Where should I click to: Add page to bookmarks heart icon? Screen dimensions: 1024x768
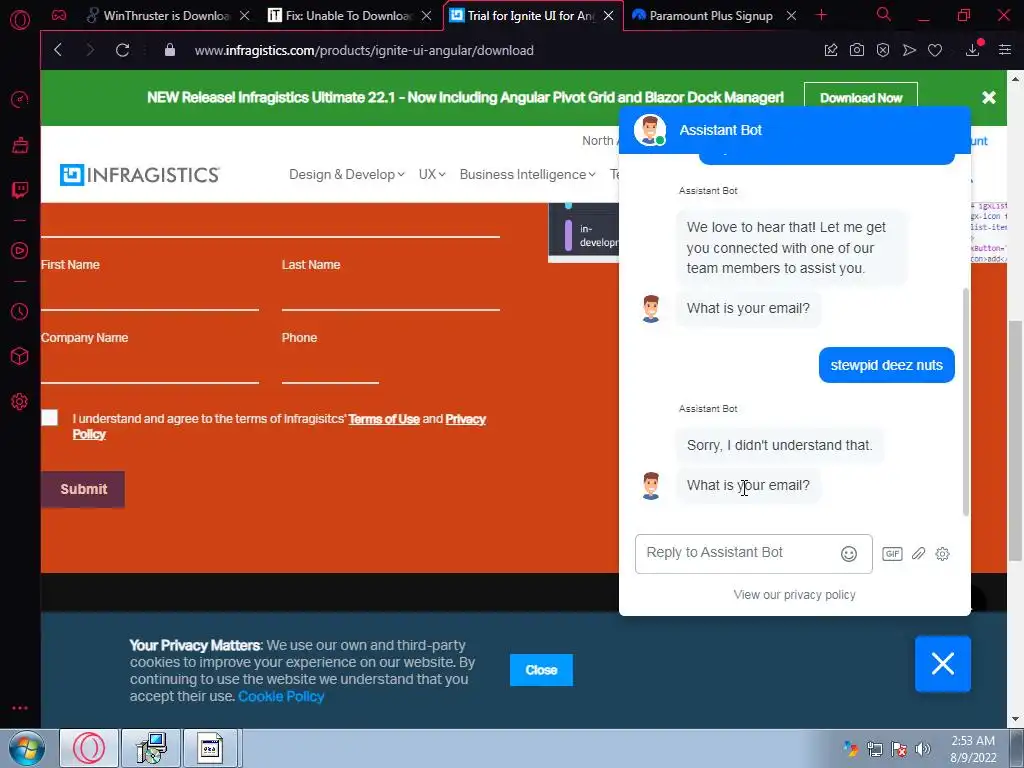click(x=935, y=50)
